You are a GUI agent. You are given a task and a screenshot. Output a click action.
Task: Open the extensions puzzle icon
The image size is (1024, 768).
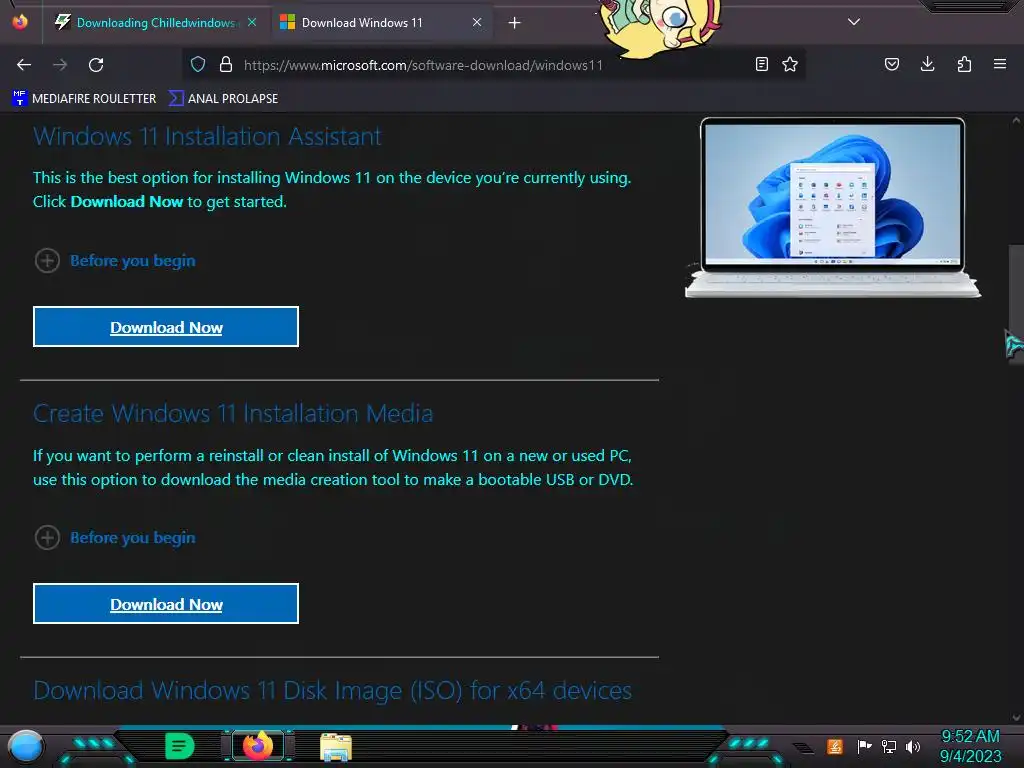pyautogui.click(x=964, y=64)
